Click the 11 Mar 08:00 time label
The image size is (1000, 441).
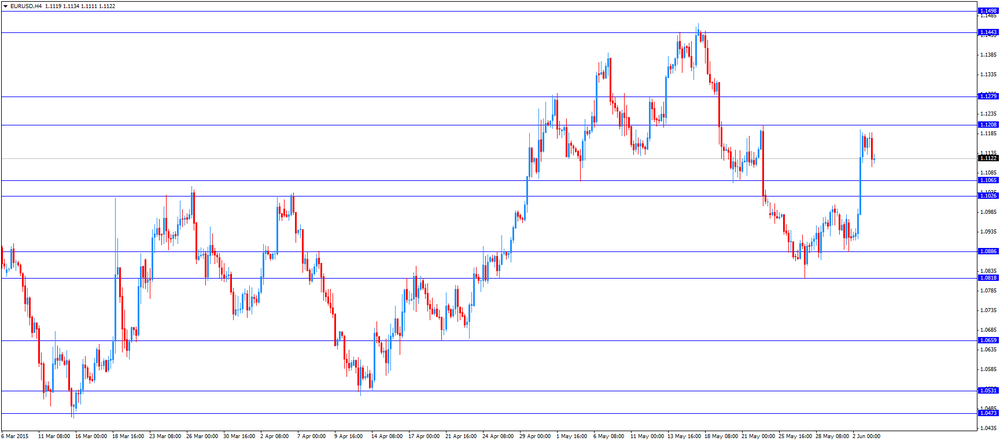54,436
